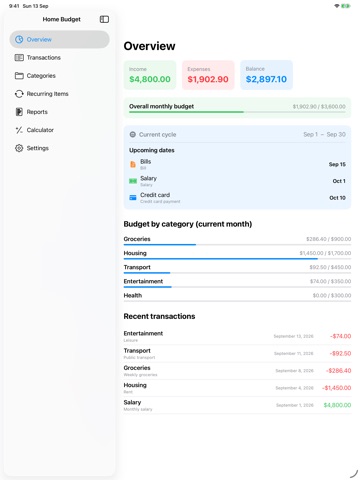Screen dimensions: 360x480
Task: Click the Groceries budget category label
Action: 137,239
